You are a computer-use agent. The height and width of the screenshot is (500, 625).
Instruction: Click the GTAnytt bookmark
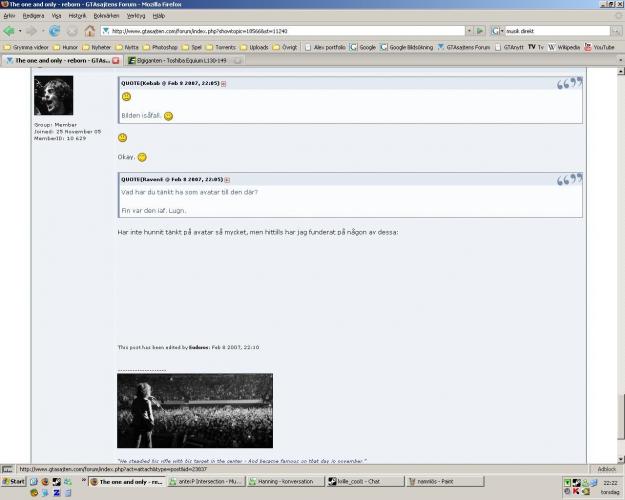(509, 47)
